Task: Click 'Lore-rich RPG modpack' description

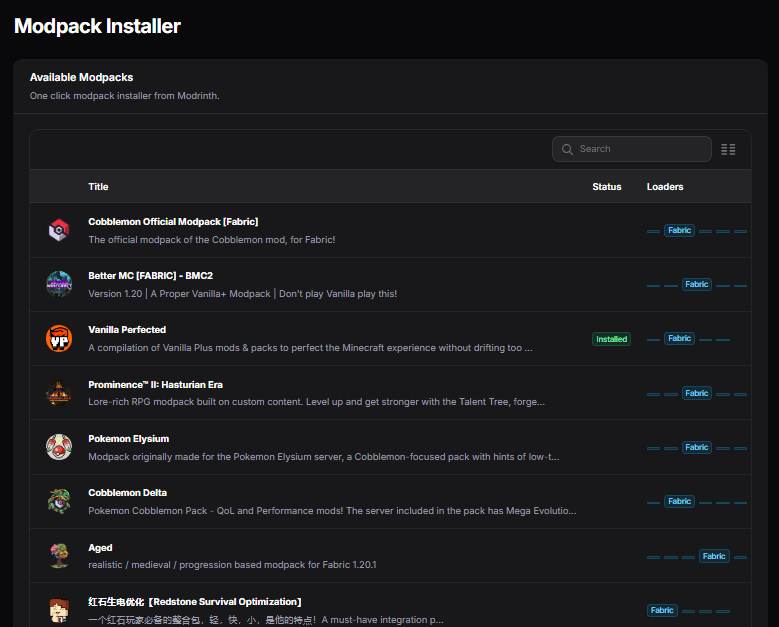Action: (x=316, y=402)
